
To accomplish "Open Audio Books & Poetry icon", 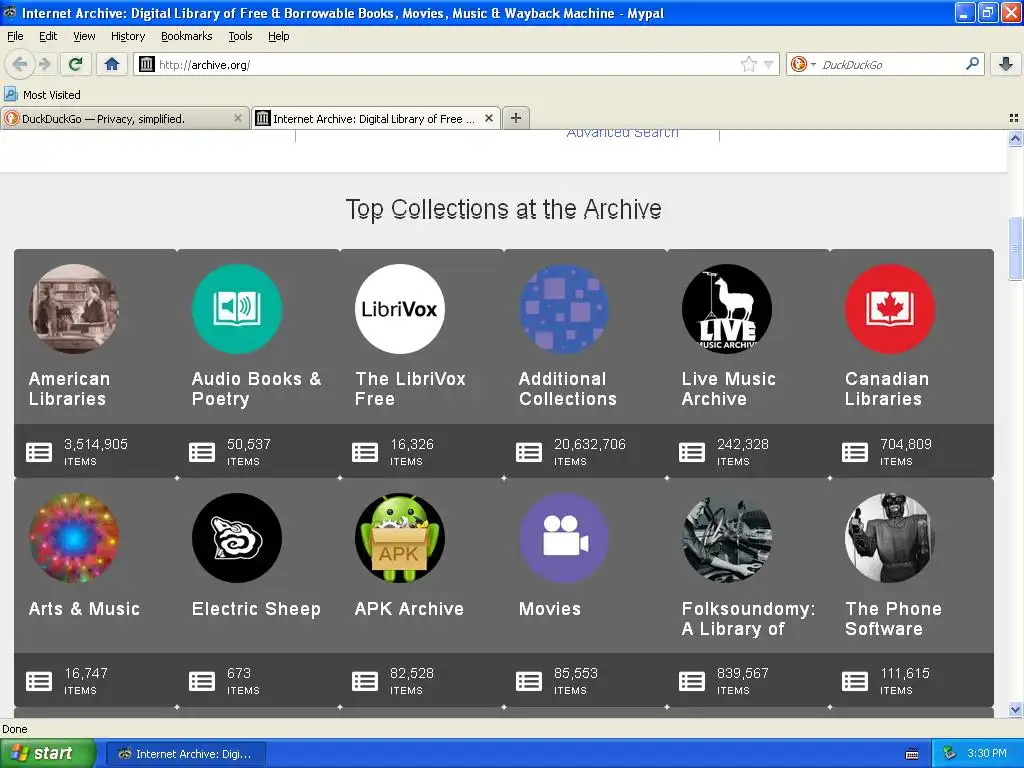I will (x=237, y=309).
